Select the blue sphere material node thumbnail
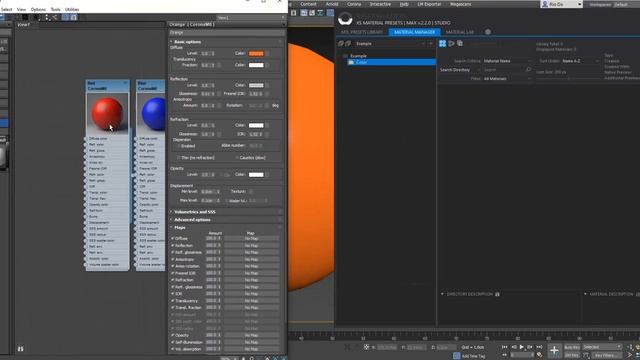This screenshot has width=640, height=360. click(x=152, y=113)
